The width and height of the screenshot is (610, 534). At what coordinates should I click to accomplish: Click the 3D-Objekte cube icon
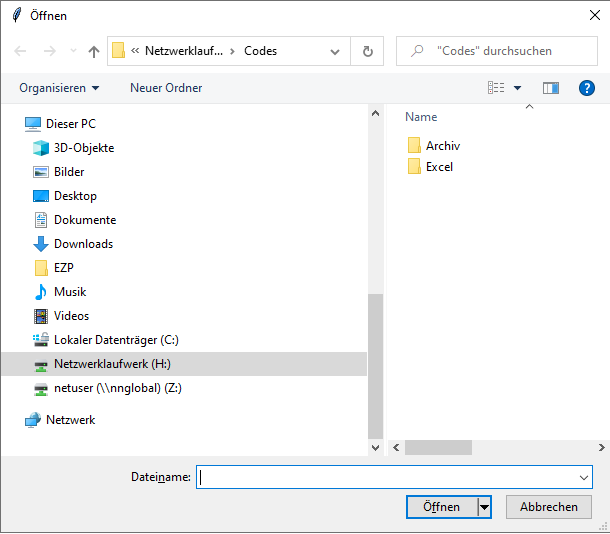coord(41,148)
